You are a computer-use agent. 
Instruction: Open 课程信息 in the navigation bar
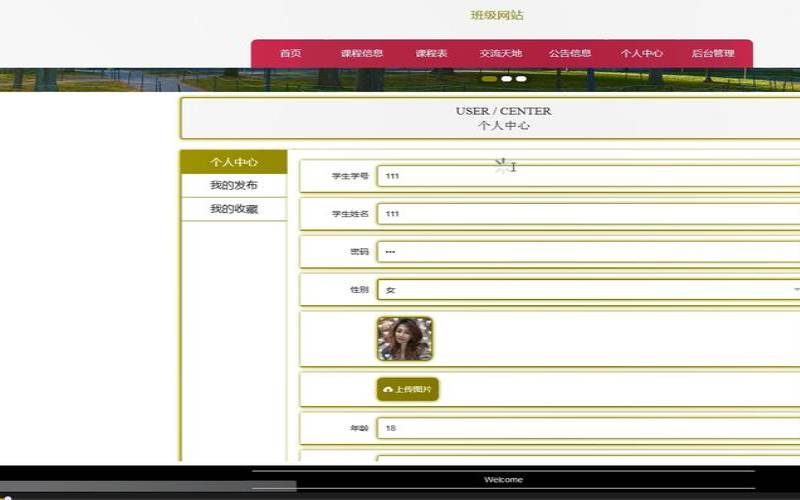(x=362, y=53)
